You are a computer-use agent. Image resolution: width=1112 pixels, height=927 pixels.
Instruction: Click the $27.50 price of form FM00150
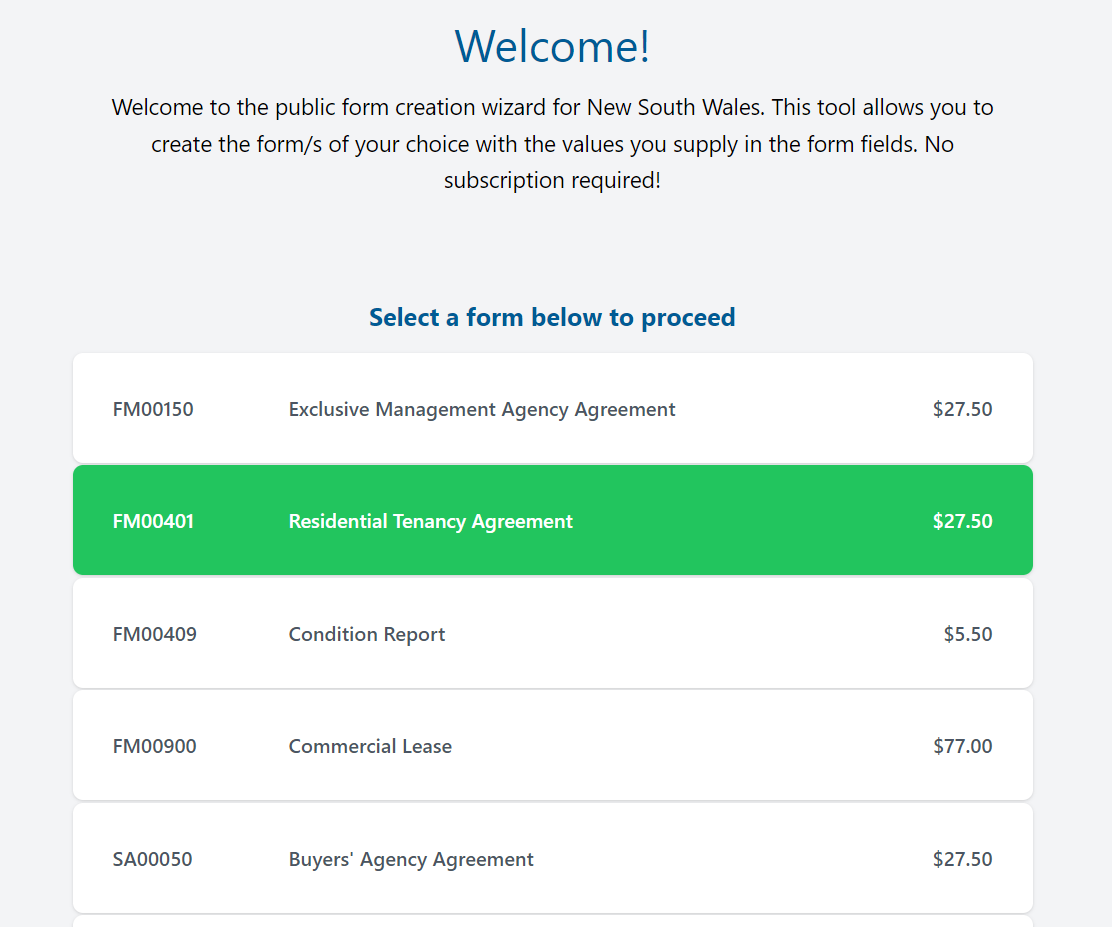click(x=962, y=409)
